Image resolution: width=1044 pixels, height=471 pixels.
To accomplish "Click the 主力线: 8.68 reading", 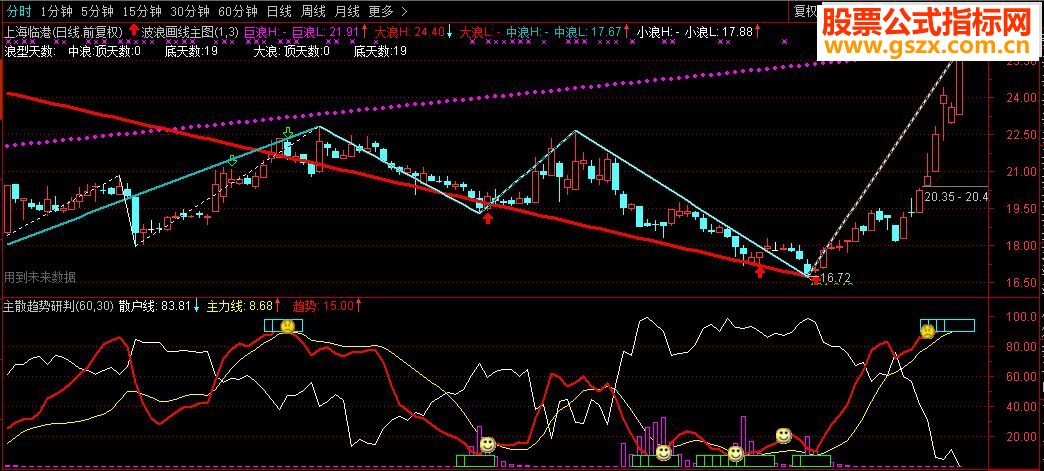I will [x=240, y=306].
